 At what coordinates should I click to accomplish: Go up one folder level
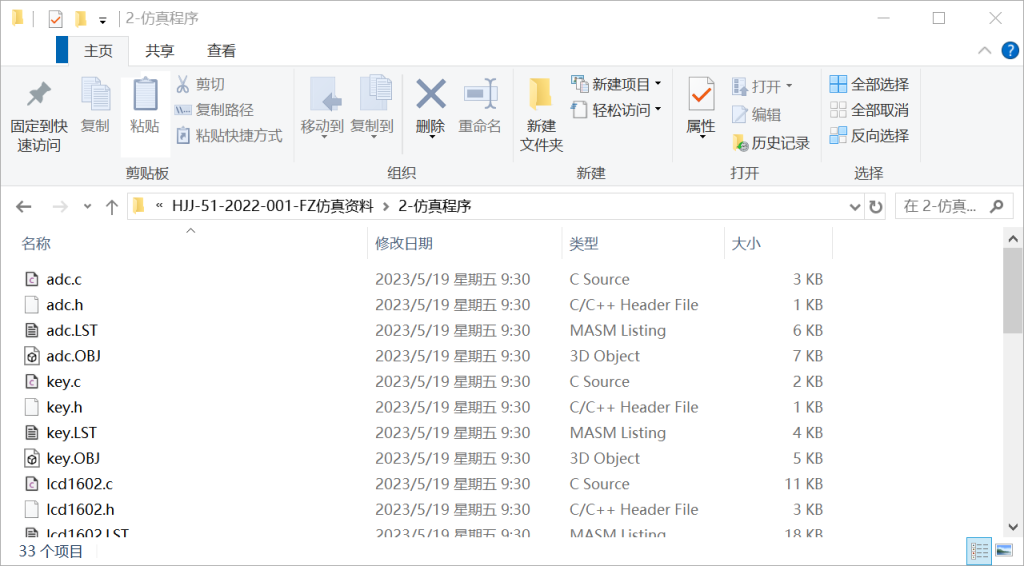click(x=112, y=207)
